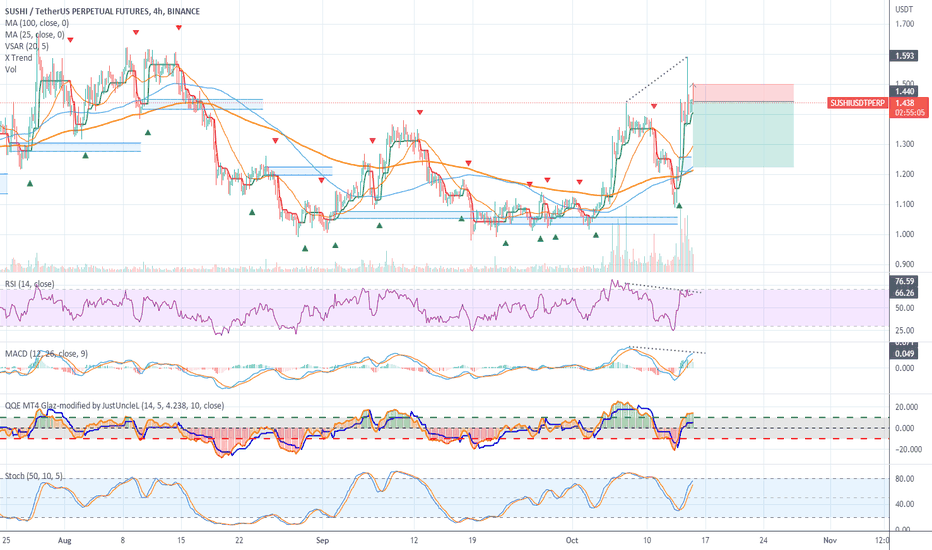Click the dotted divergence line on MACD pane

tap(667, 350)
